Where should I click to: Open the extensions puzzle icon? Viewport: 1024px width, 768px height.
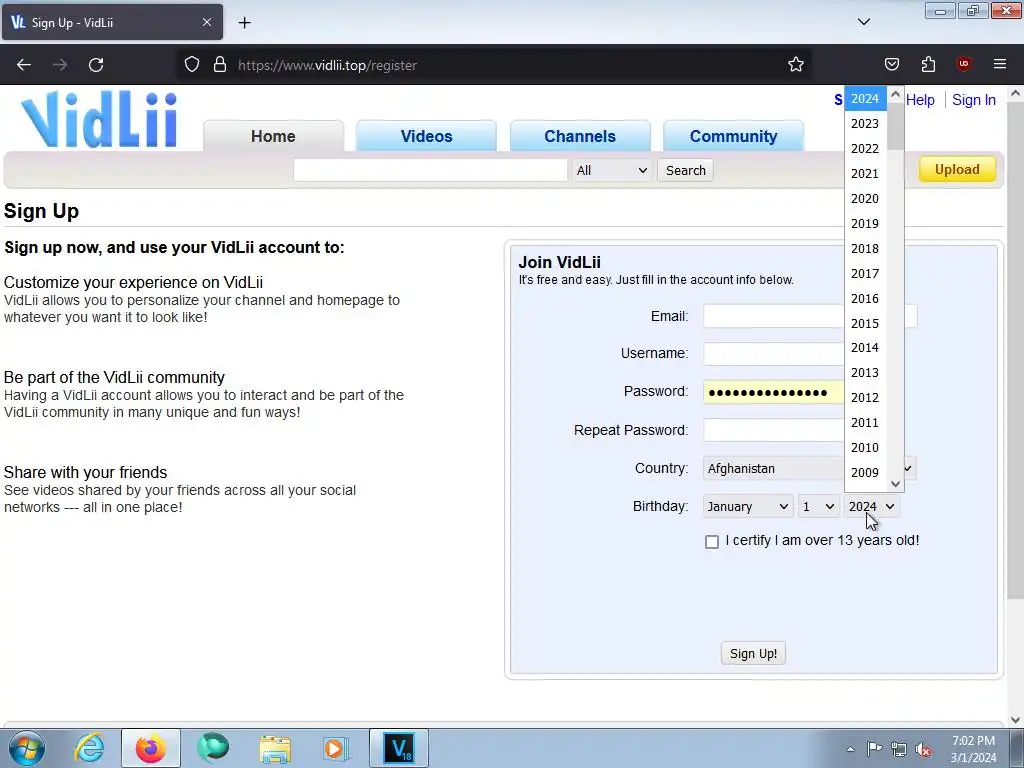click(928, 64)
